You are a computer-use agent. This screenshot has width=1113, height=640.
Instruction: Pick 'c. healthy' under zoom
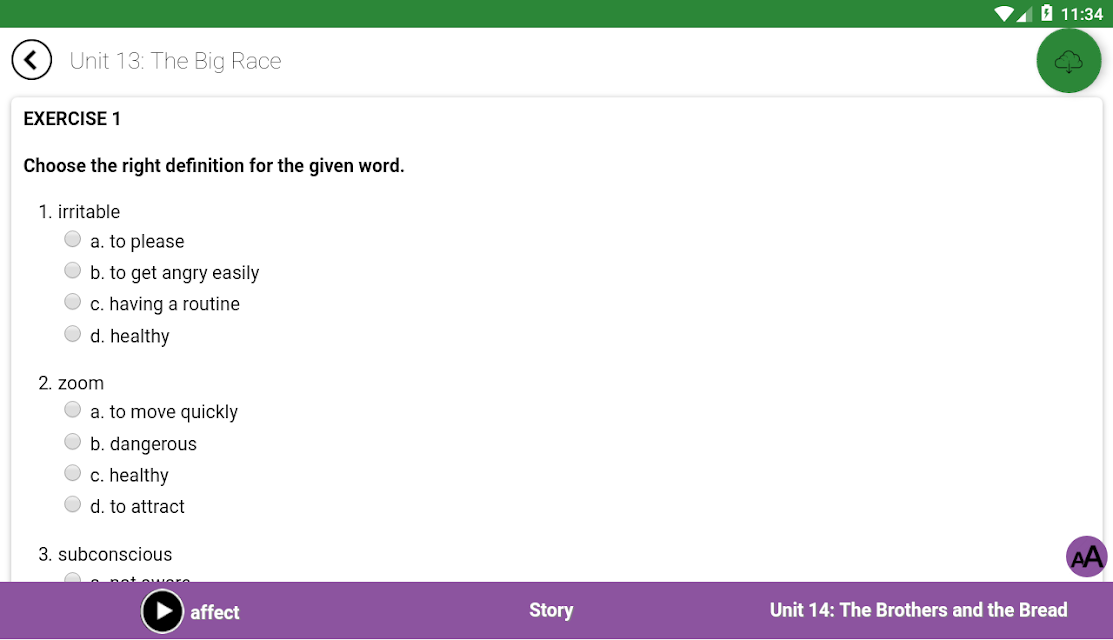click(x=72, y=473)
